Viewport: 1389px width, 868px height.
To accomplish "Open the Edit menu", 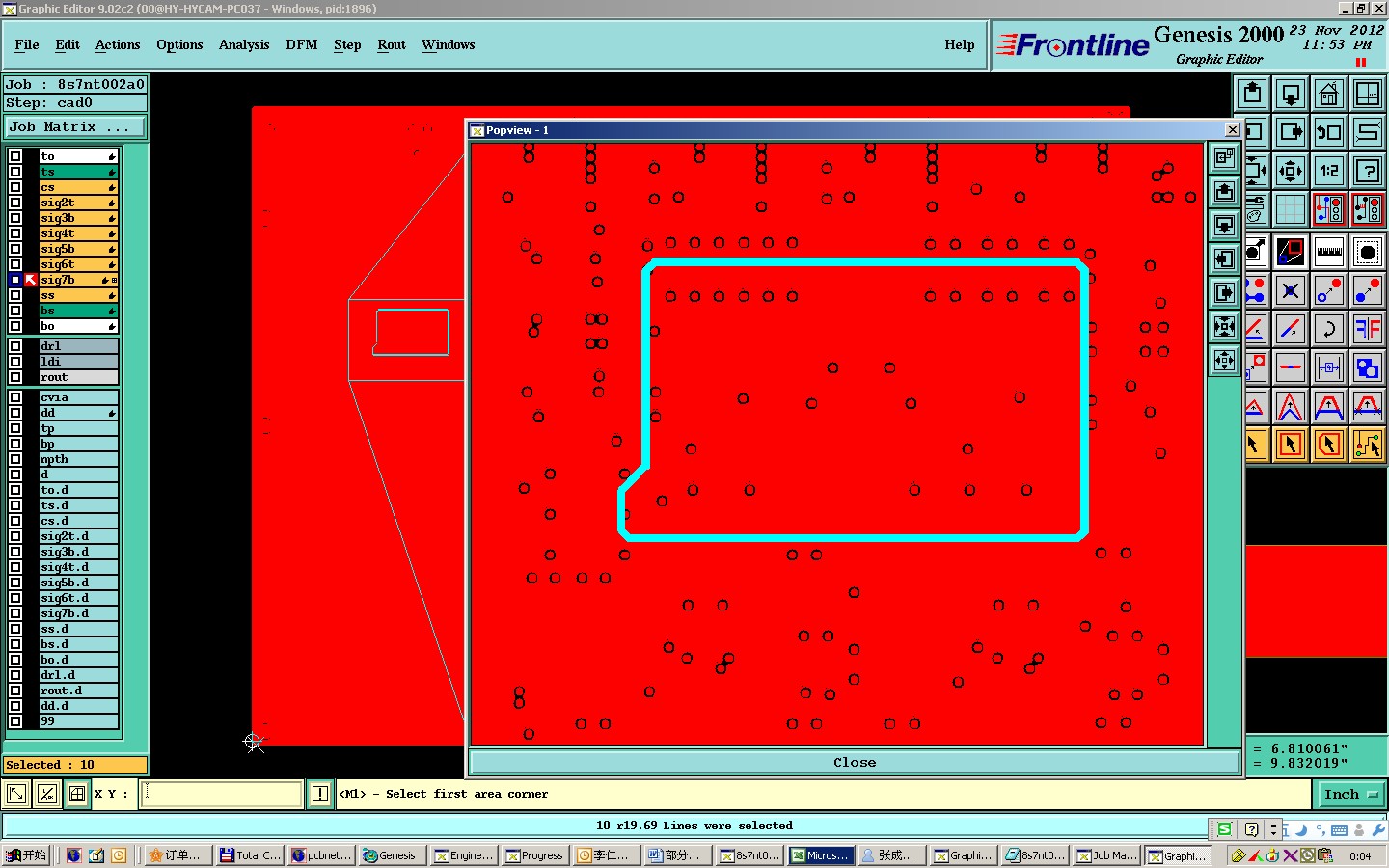I will point(68,44).
